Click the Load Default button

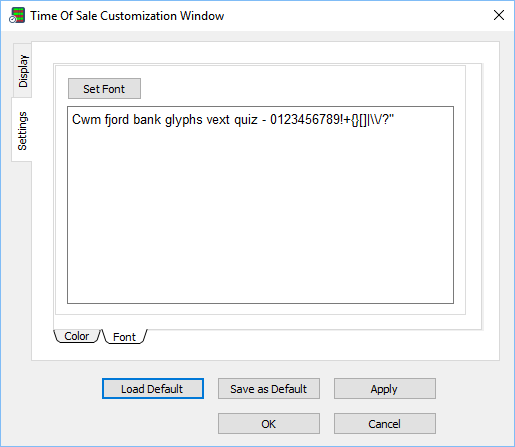pyautogui.click(x=153, y=389)
